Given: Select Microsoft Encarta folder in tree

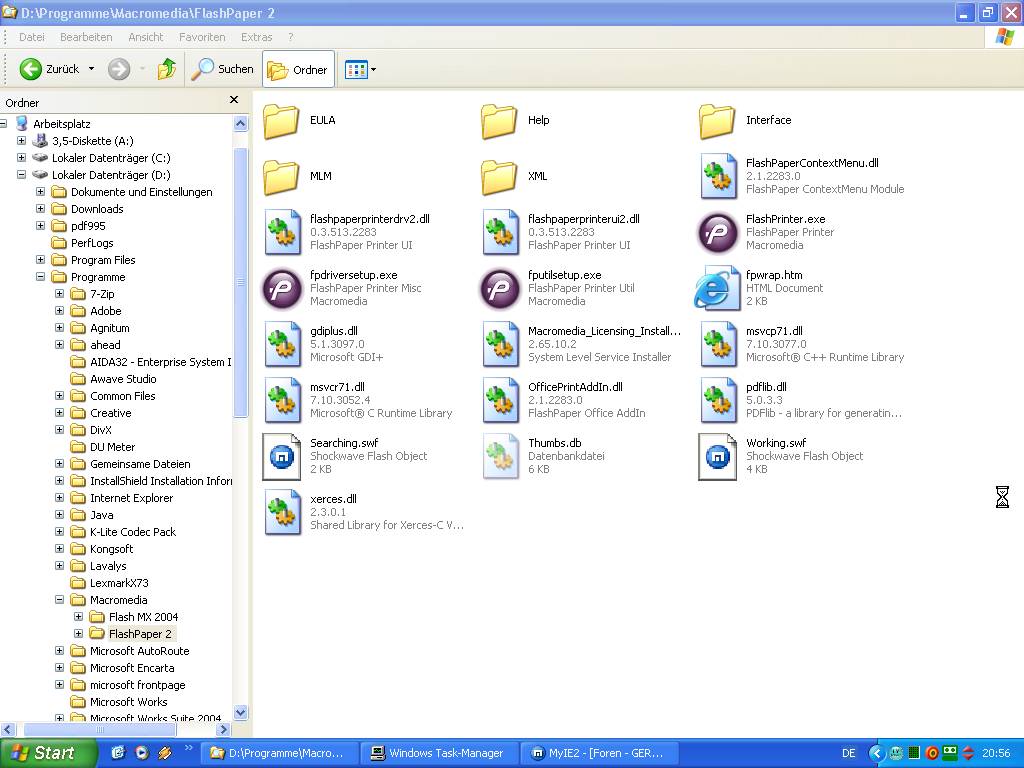Looking at the screenshot, I should (132, 667).
